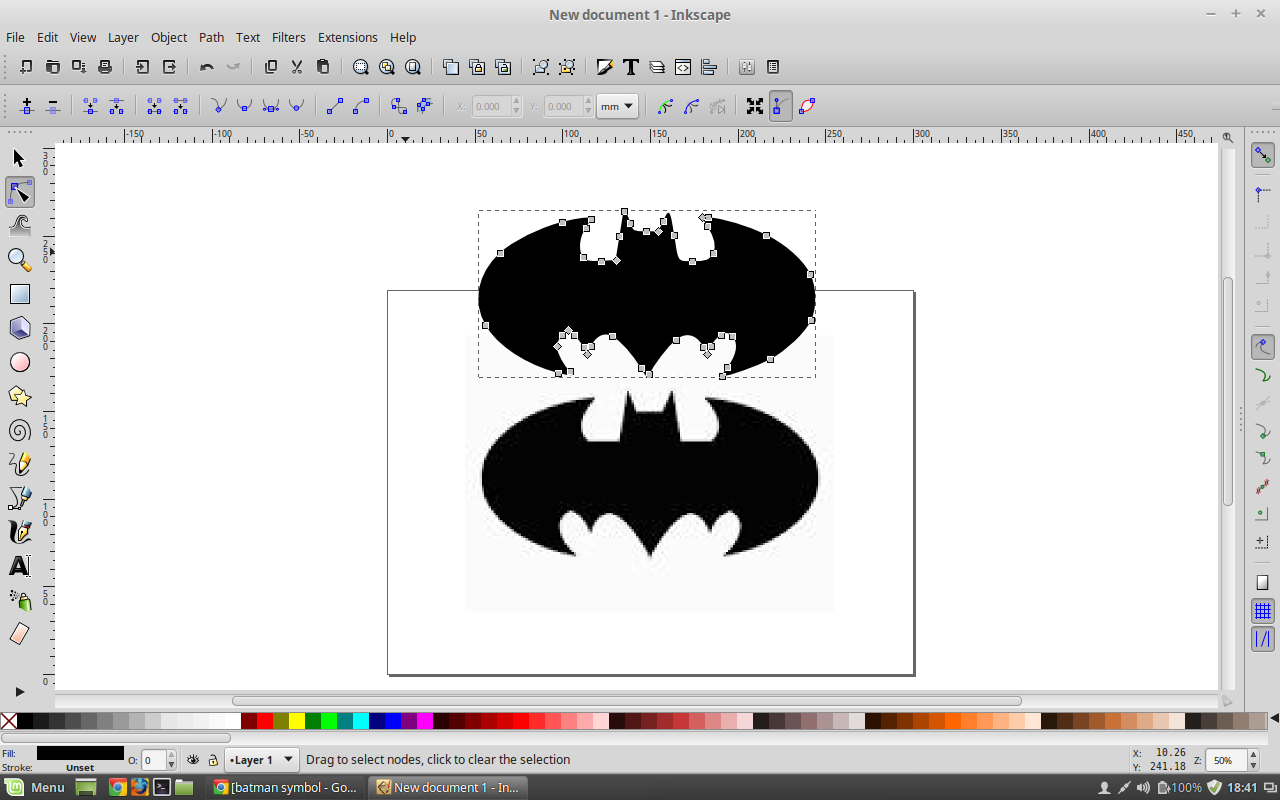
Task: Toggle current layer lock icon
Action: [x=213, y=760]
